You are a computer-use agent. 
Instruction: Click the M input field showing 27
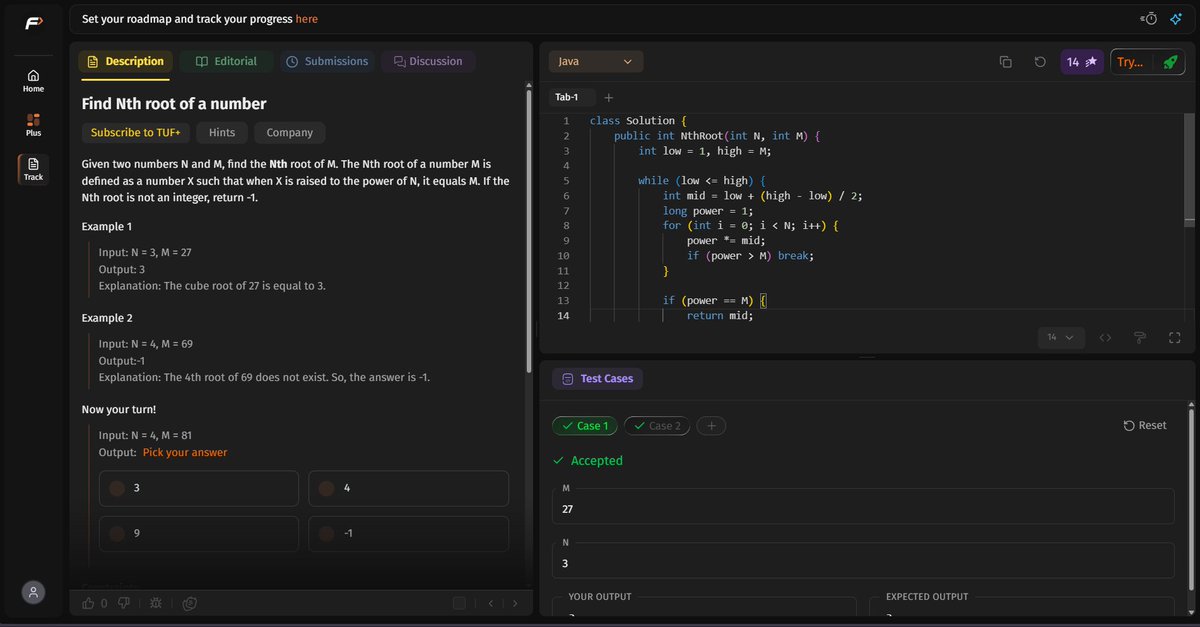[863, 506]
